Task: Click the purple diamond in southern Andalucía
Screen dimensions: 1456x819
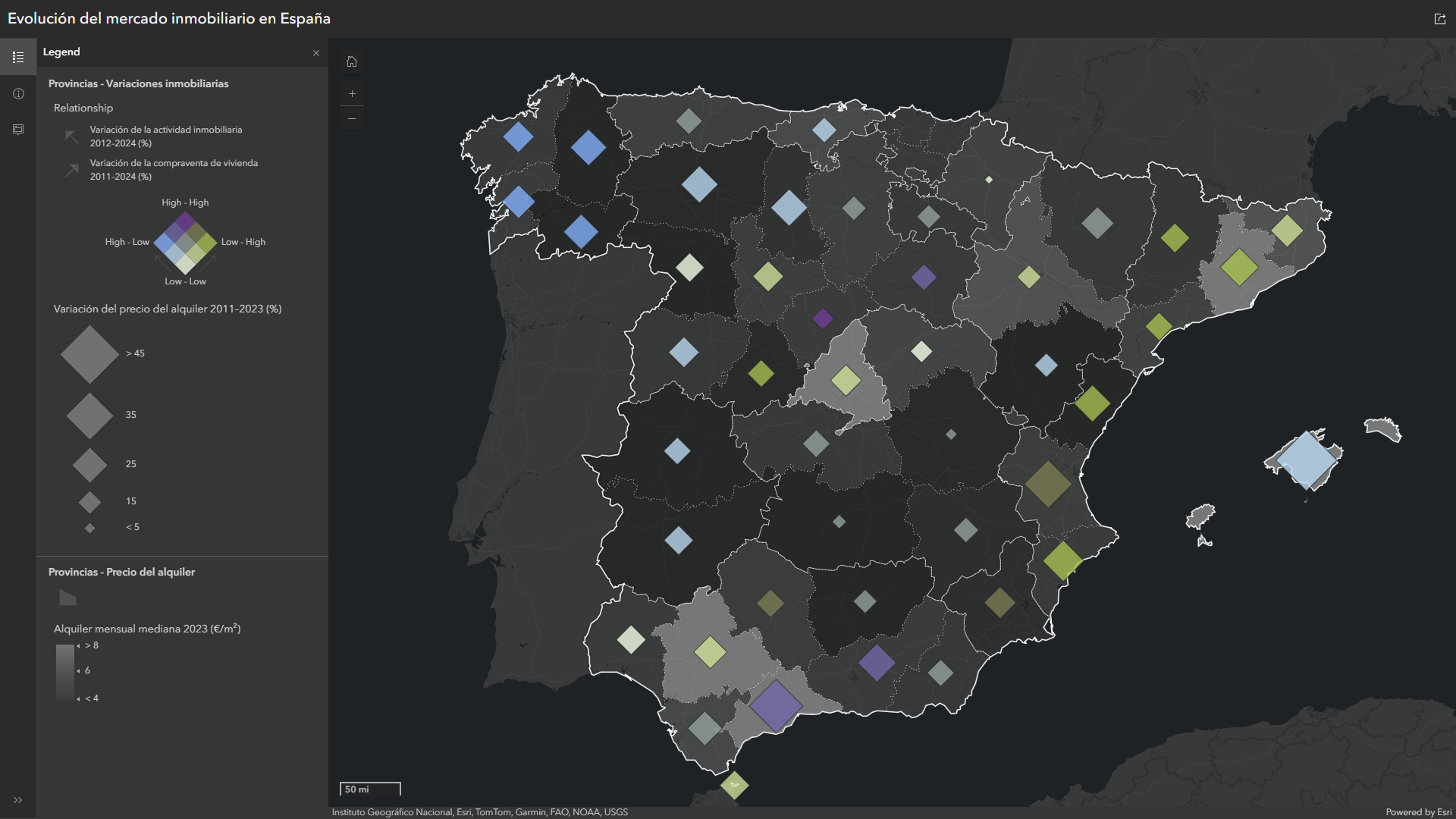Action: (779, 704)
